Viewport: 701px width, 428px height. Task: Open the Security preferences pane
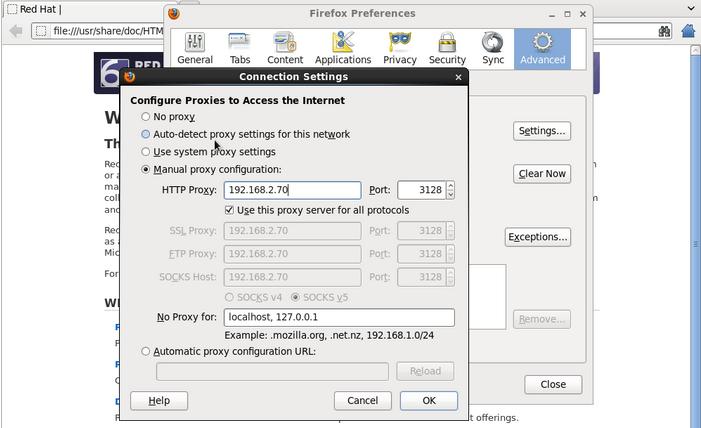click(x=447, y=49)
